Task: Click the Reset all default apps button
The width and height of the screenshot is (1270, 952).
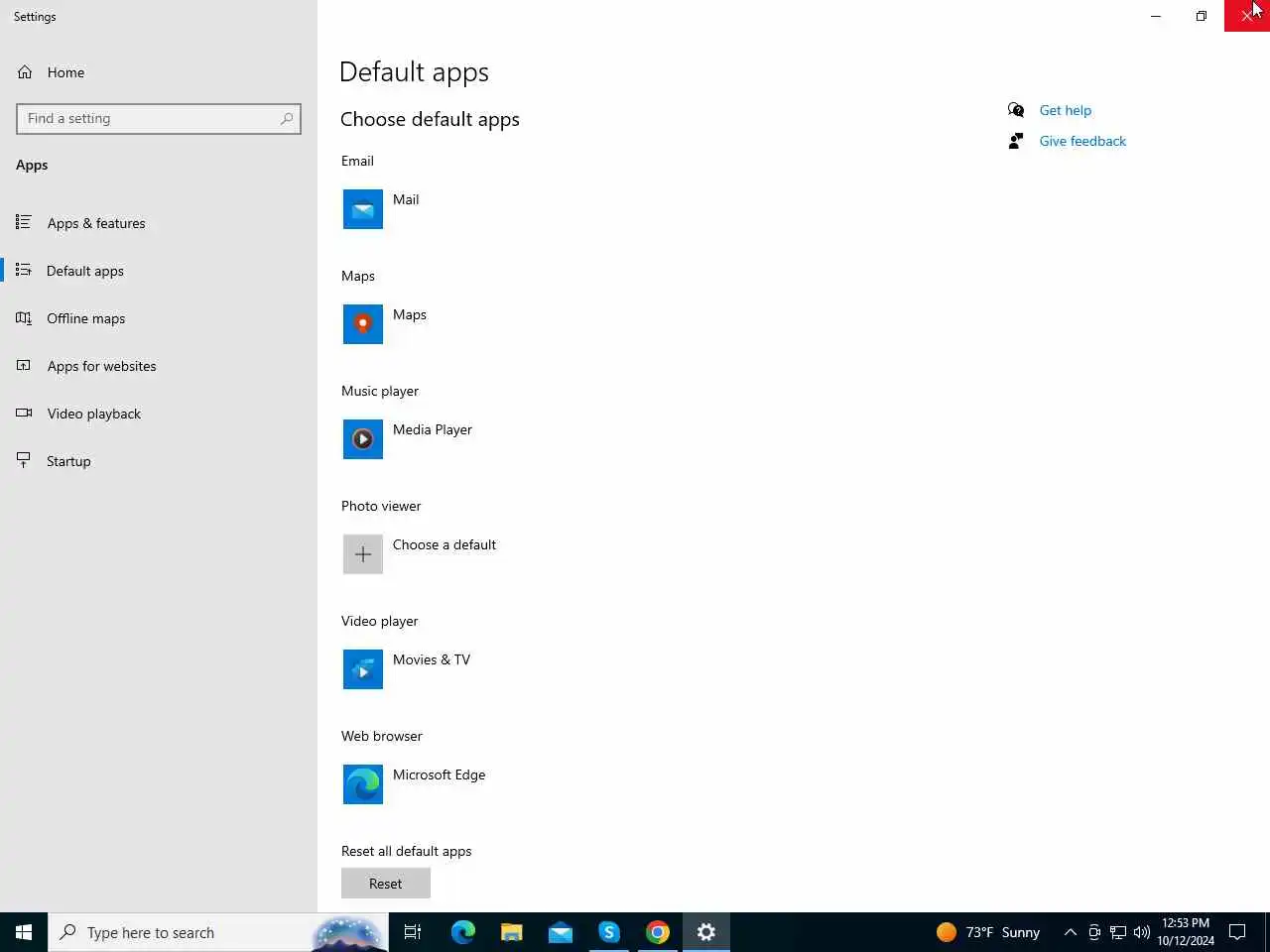Action: click(x=386, y=884)
